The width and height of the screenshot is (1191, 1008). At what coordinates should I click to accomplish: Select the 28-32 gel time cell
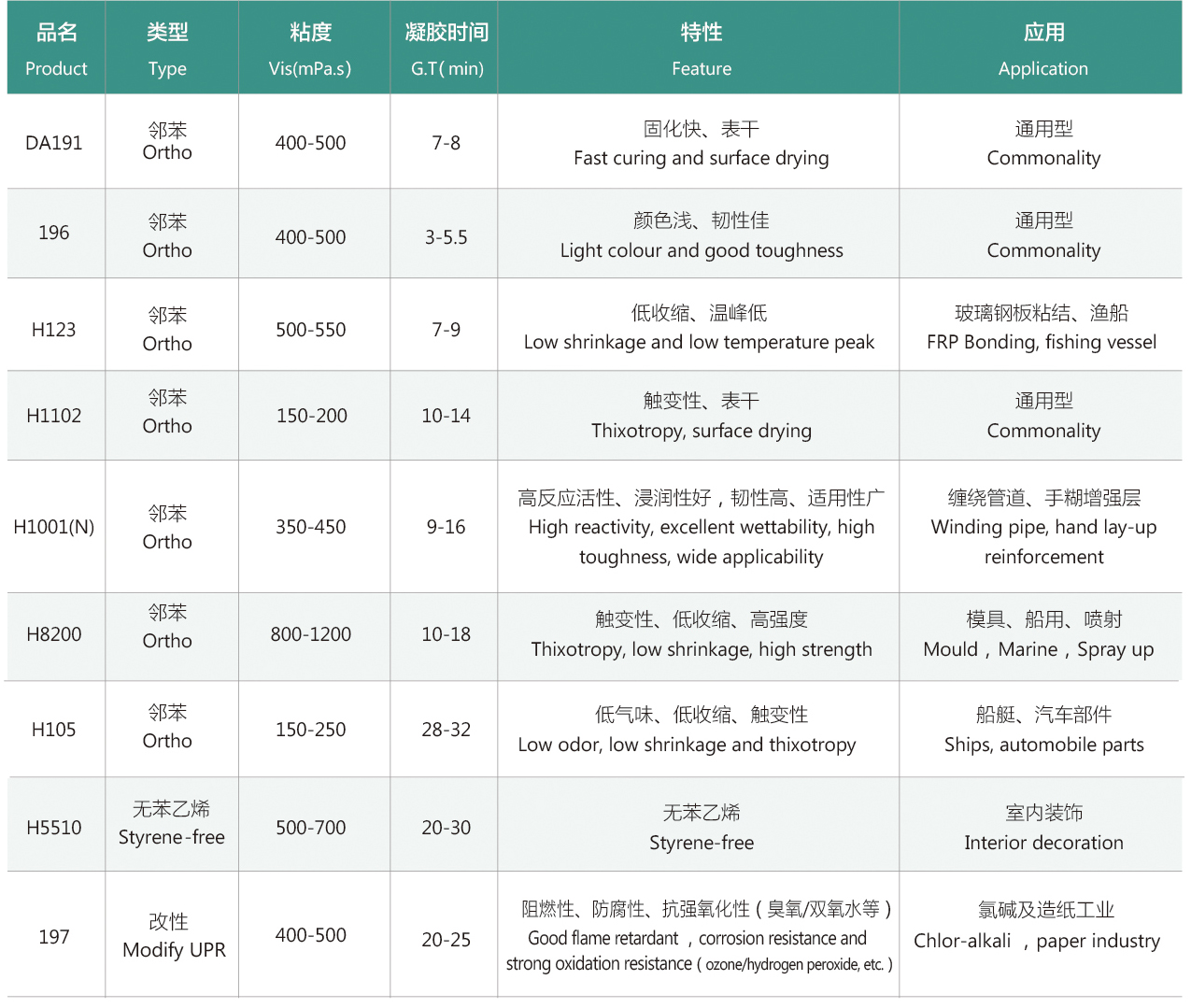446,730
